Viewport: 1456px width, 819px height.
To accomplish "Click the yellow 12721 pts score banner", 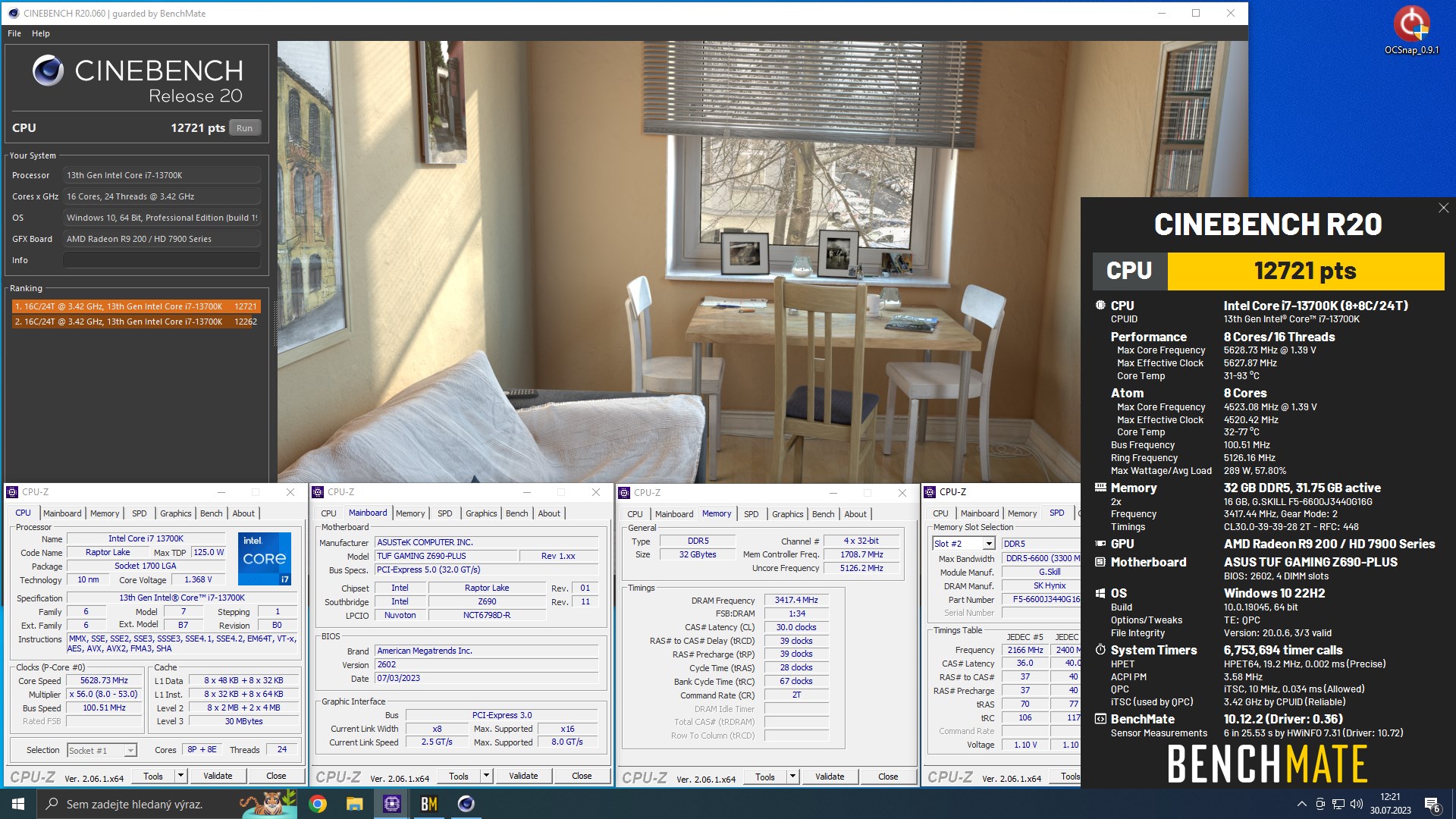I will click(x=1305, y=271).
